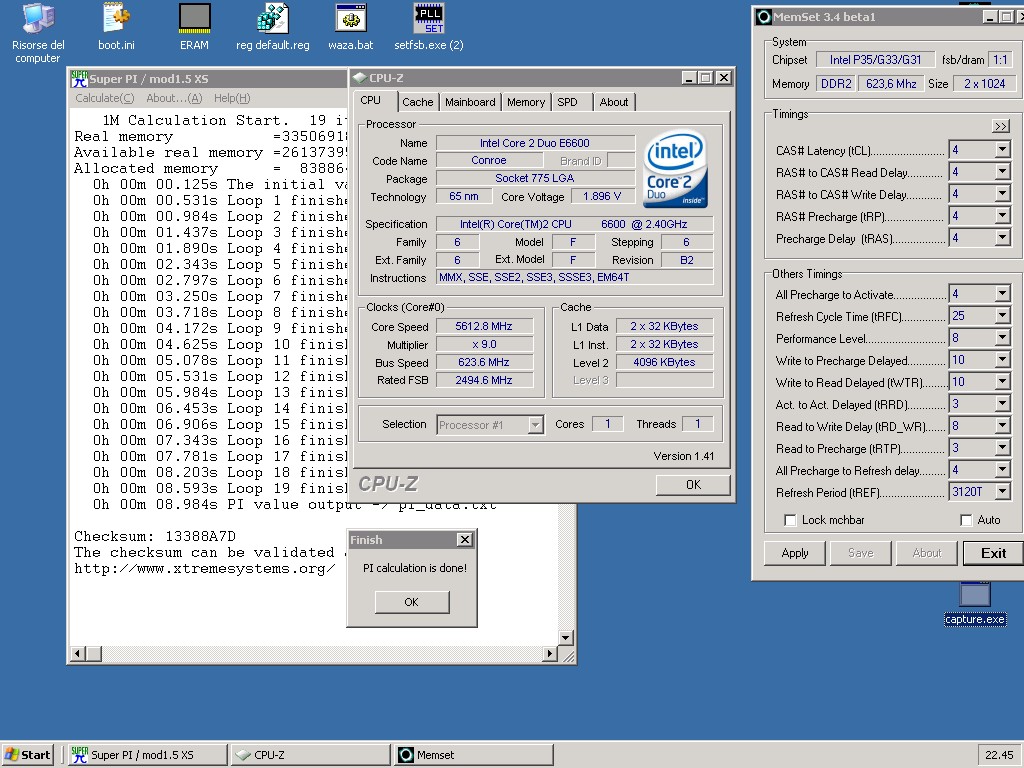Open All Precharge to Activate dropdown
The width and height of the screenshot is (1024, 768).
(1002, 294)
